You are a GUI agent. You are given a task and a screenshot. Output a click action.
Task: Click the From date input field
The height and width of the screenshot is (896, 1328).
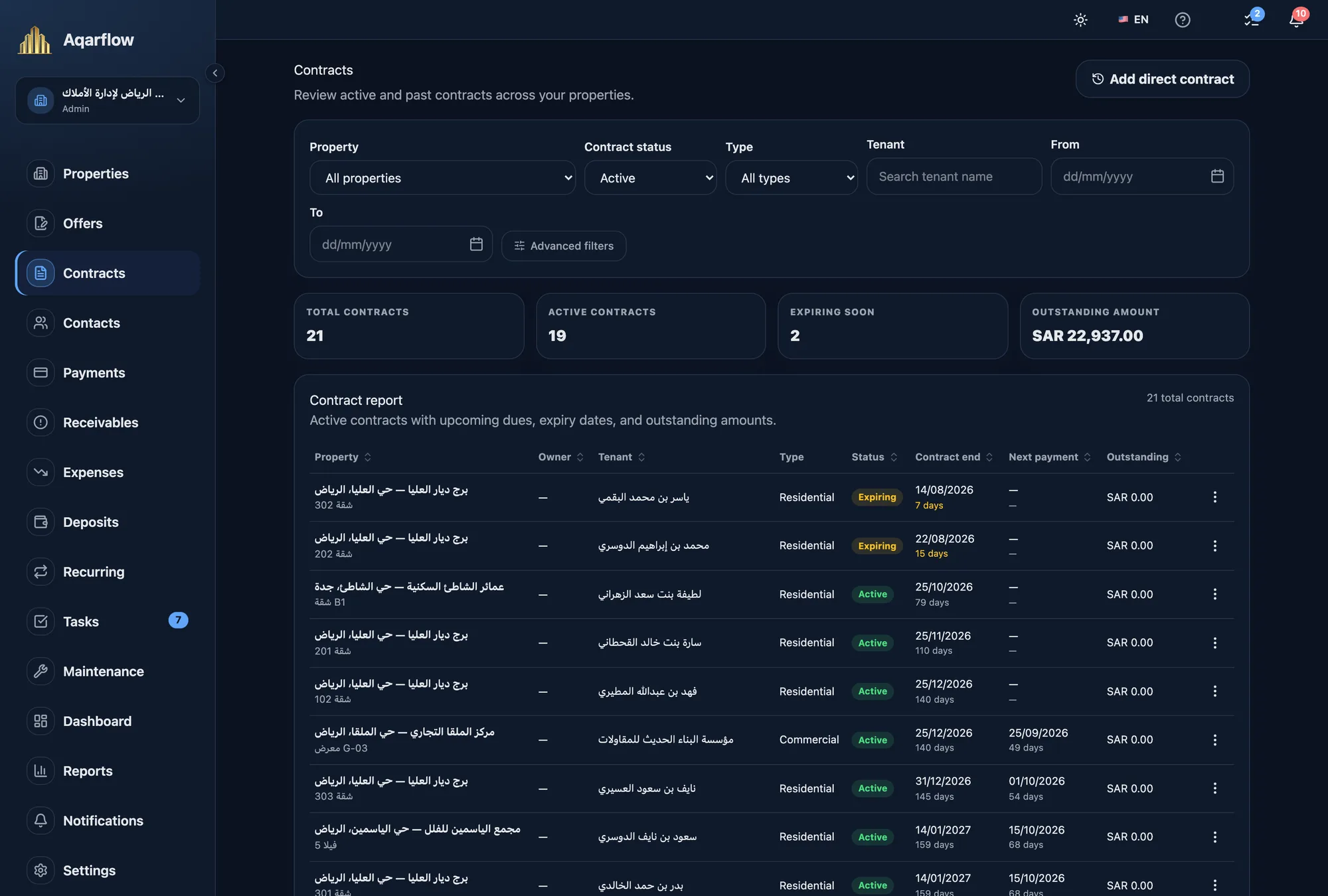(x=1142, y=177)
